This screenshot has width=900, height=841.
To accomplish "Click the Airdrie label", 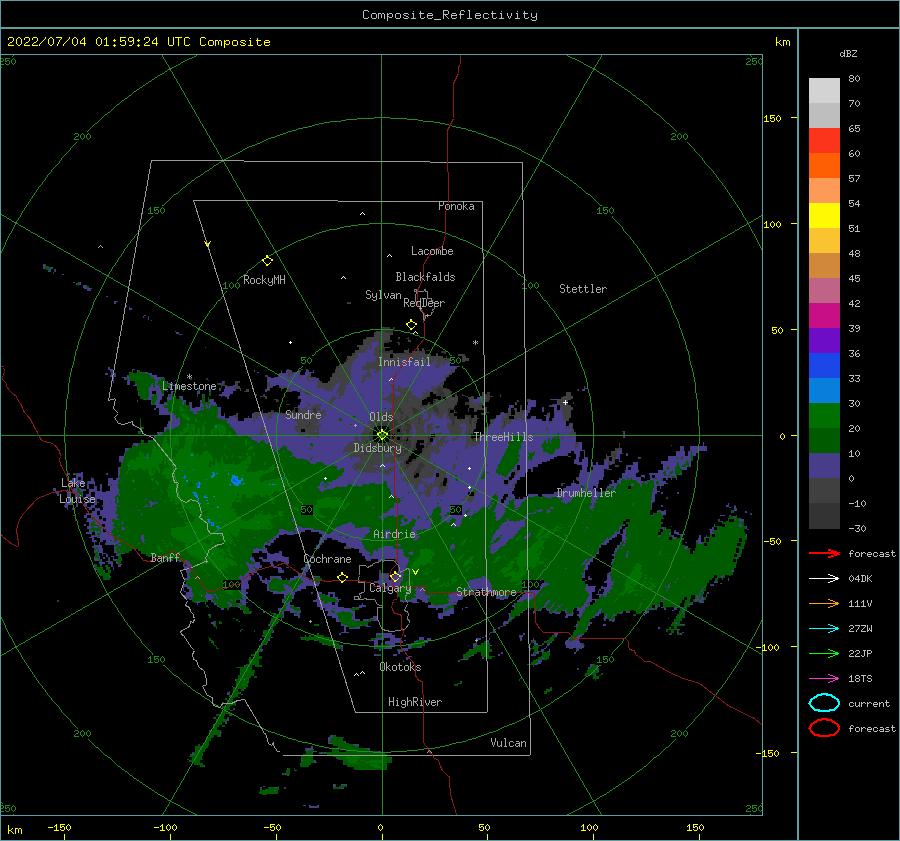I will 394,534.
